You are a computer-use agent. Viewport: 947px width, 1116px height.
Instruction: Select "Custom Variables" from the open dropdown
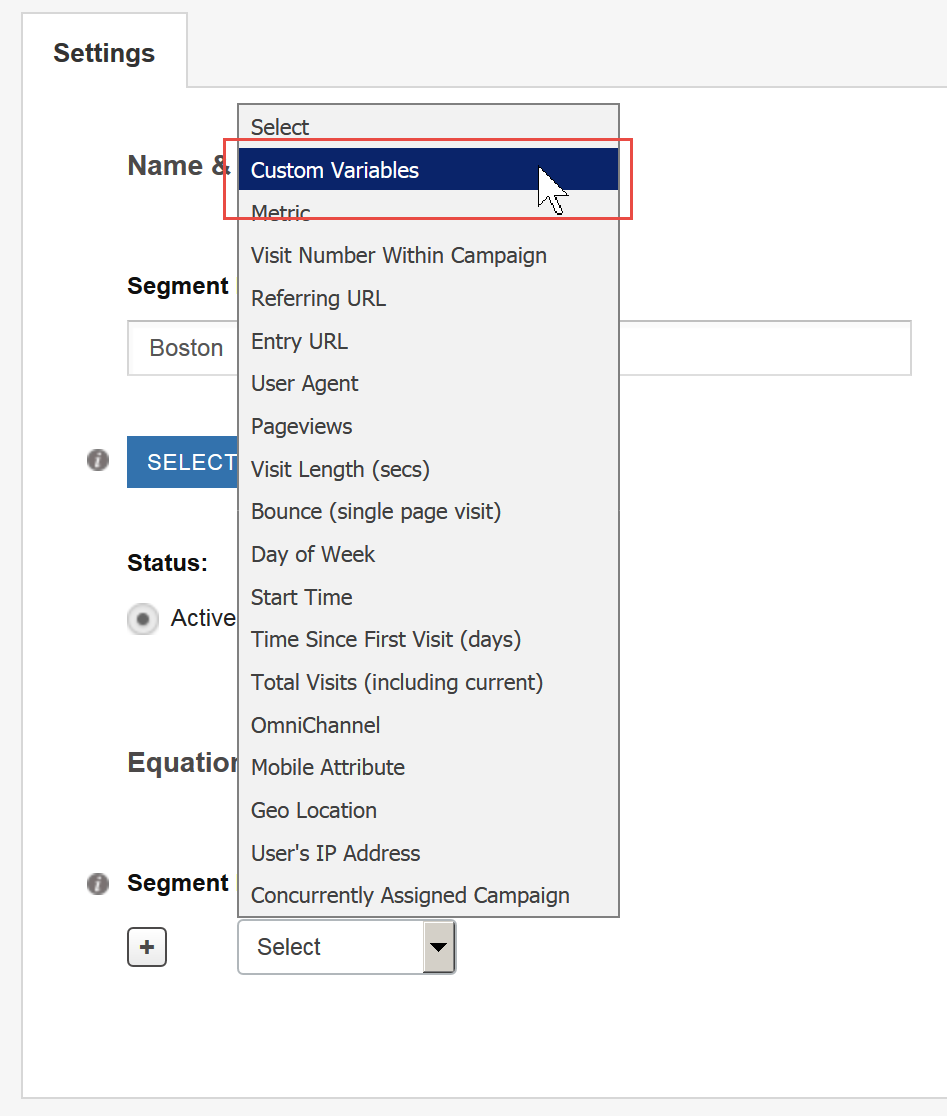(x=335, y=170)
